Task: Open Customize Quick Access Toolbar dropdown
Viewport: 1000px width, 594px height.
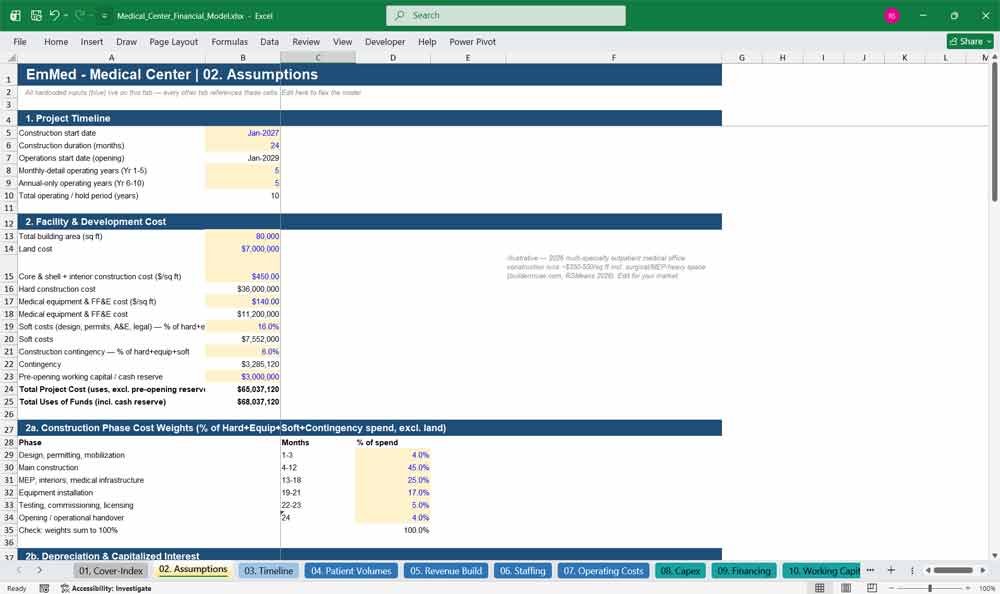Action: tap(105, 16)
